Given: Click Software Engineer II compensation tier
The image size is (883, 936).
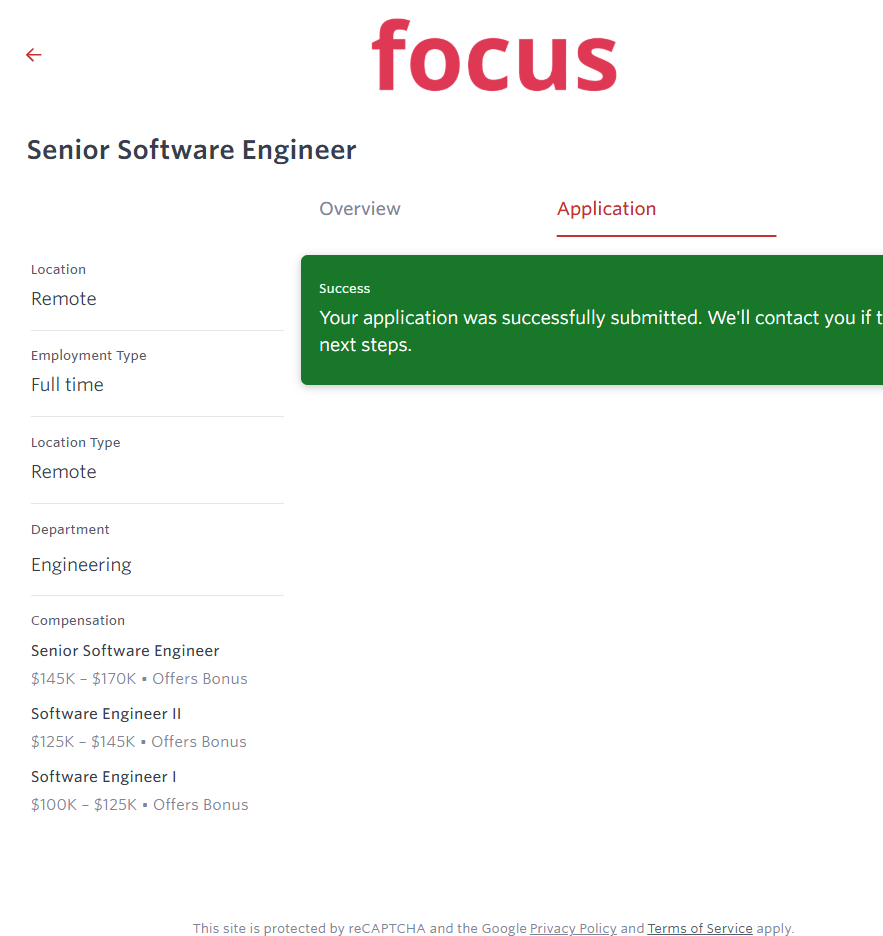Looking at the screenshot, I should click(x=106, y=714).
